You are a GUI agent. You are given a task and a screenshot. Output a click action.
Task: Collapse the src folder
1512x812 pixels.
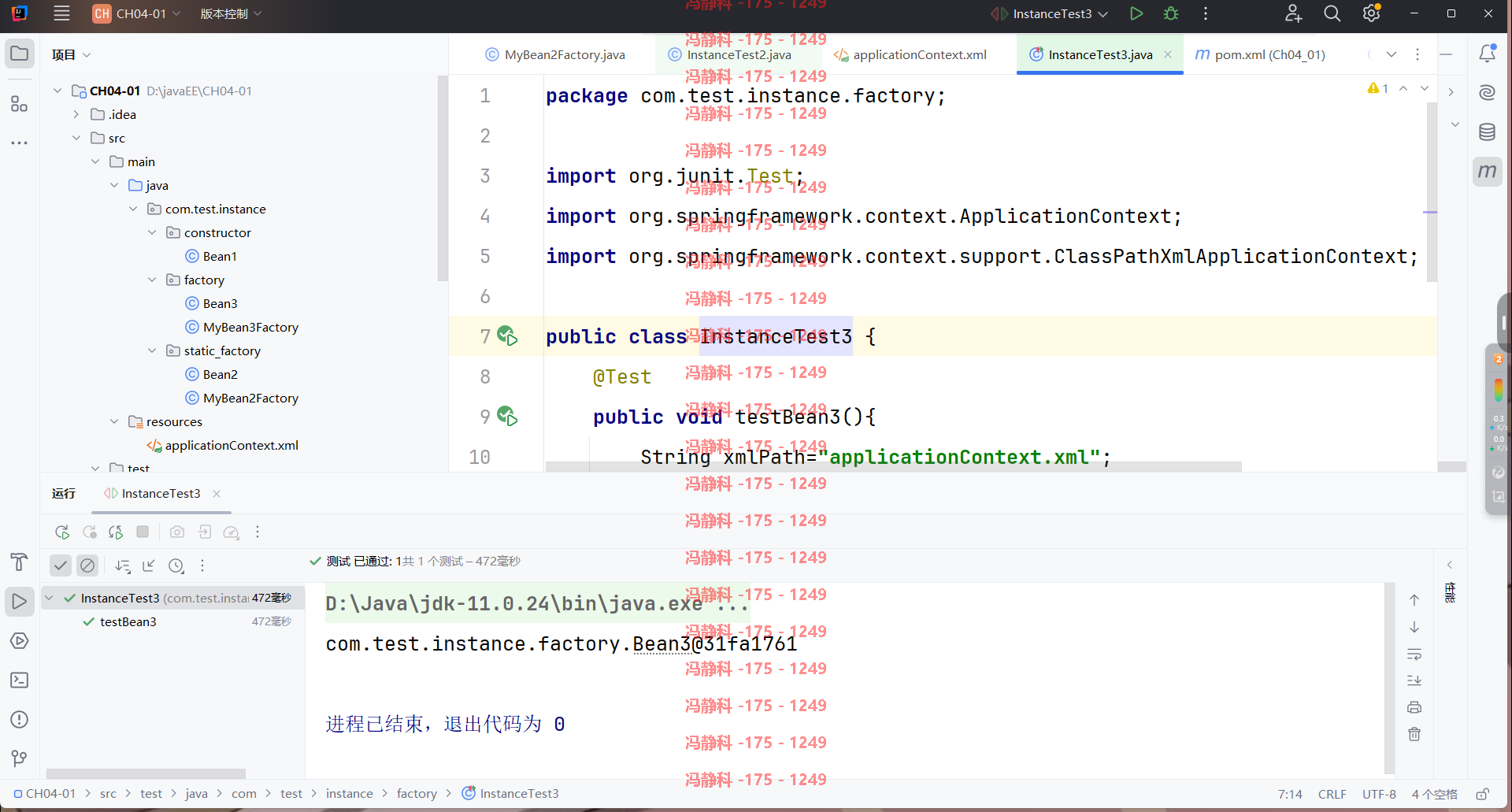[76, 138]
